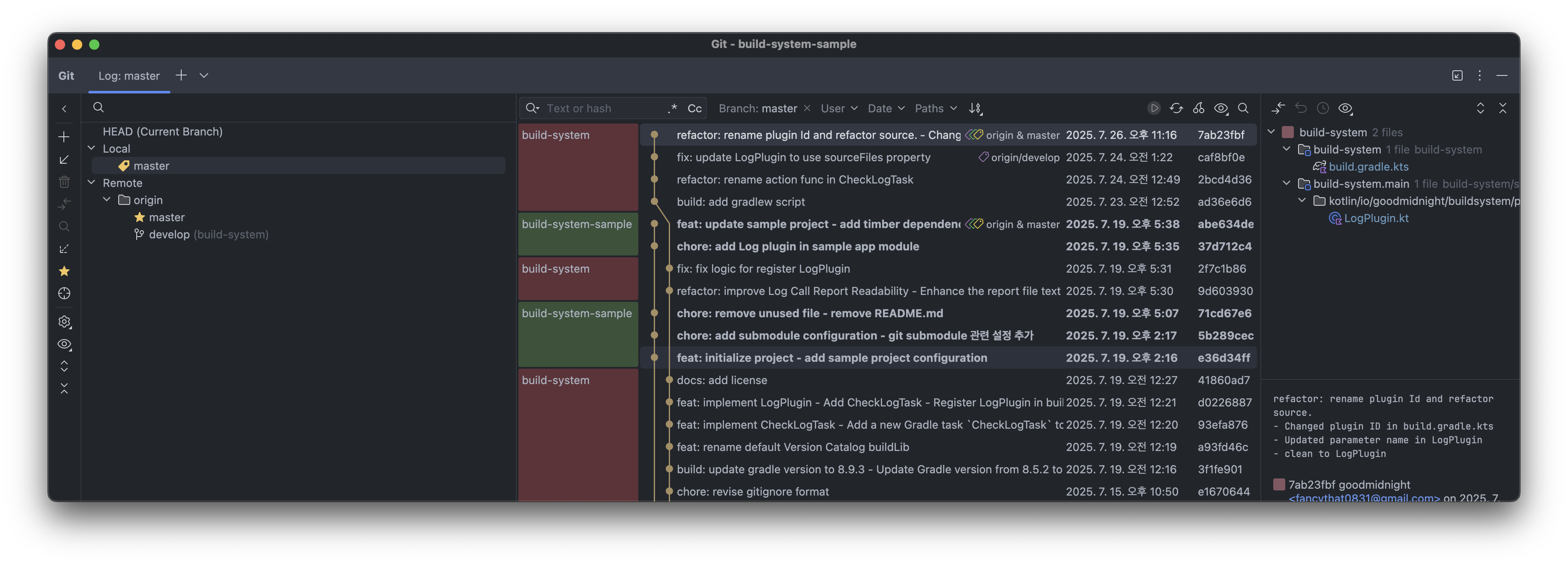Switch to the Git tab
The width and height of the screenshot is (1568, 565).
tap(66, 75)
